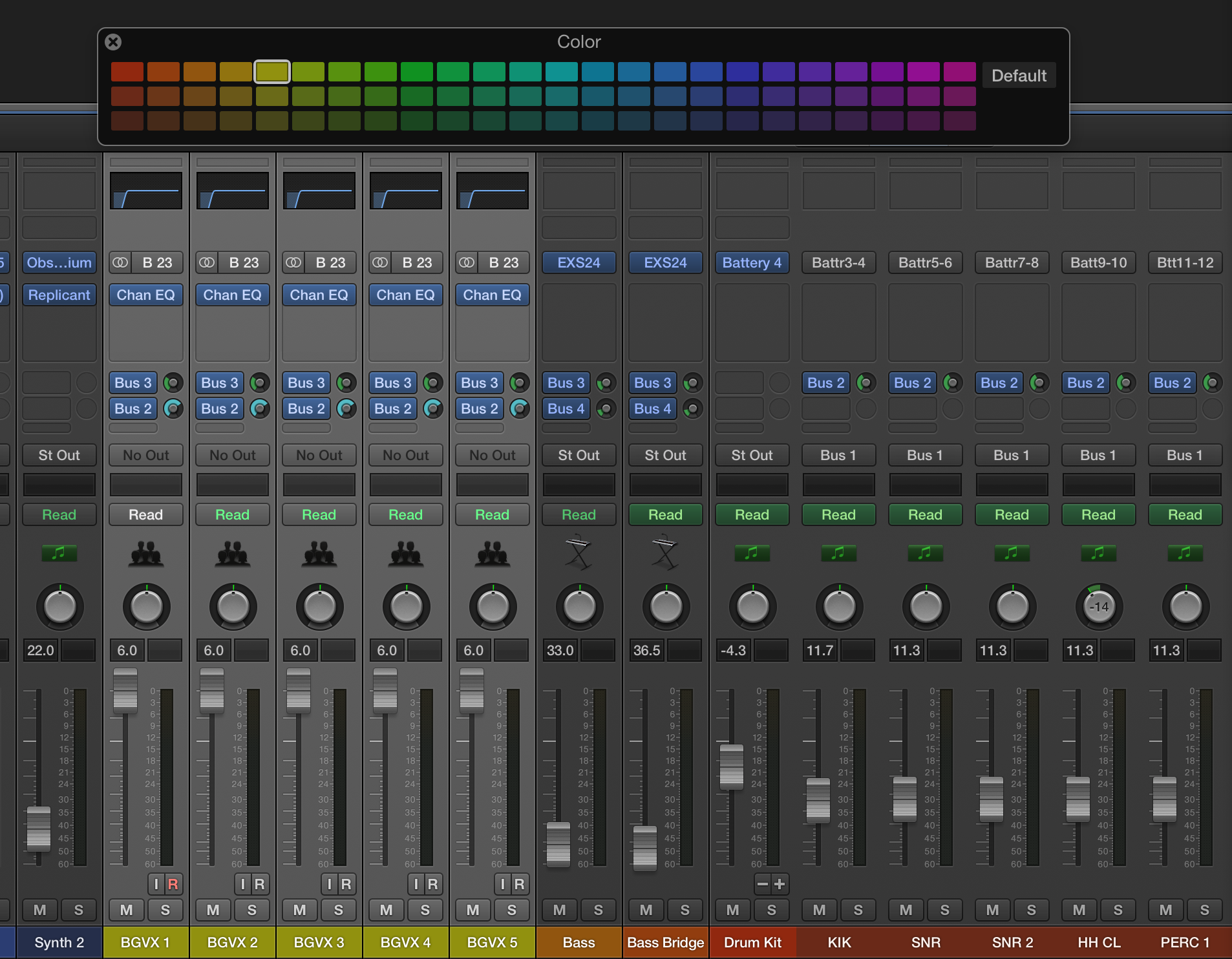Open the Read automation mode menu on Drum Kit

pyautogui.click(x=752, y=514)
